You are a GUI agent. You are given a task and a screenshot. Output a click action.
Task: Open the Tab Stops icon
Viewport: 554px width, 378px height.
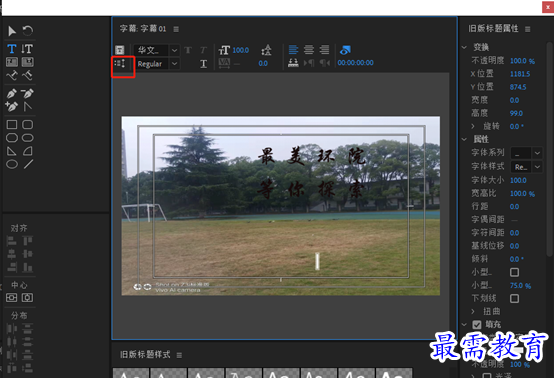293,63
